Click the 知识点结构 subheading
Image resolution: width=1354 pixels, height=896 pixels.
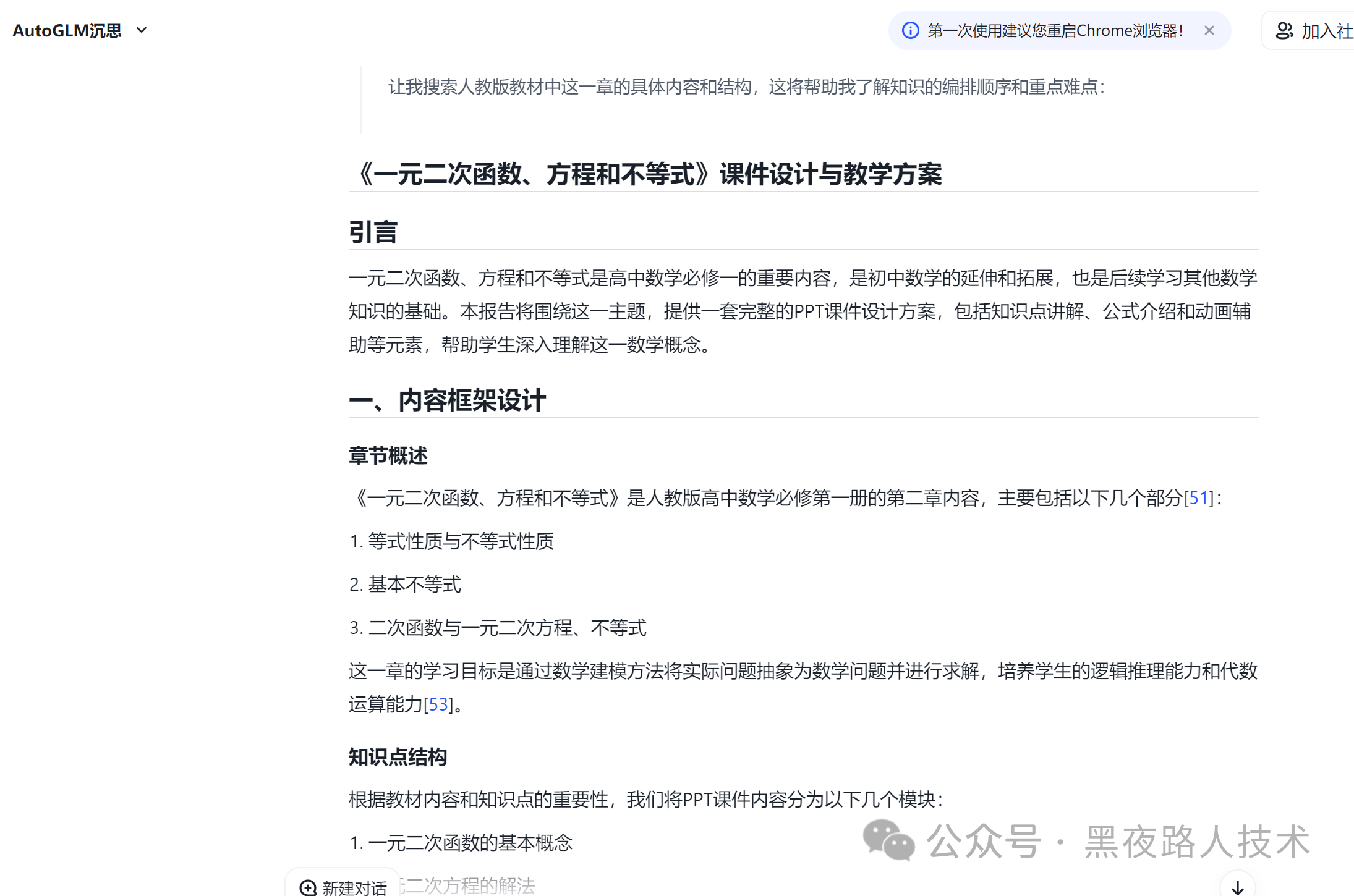pos(398,757)
